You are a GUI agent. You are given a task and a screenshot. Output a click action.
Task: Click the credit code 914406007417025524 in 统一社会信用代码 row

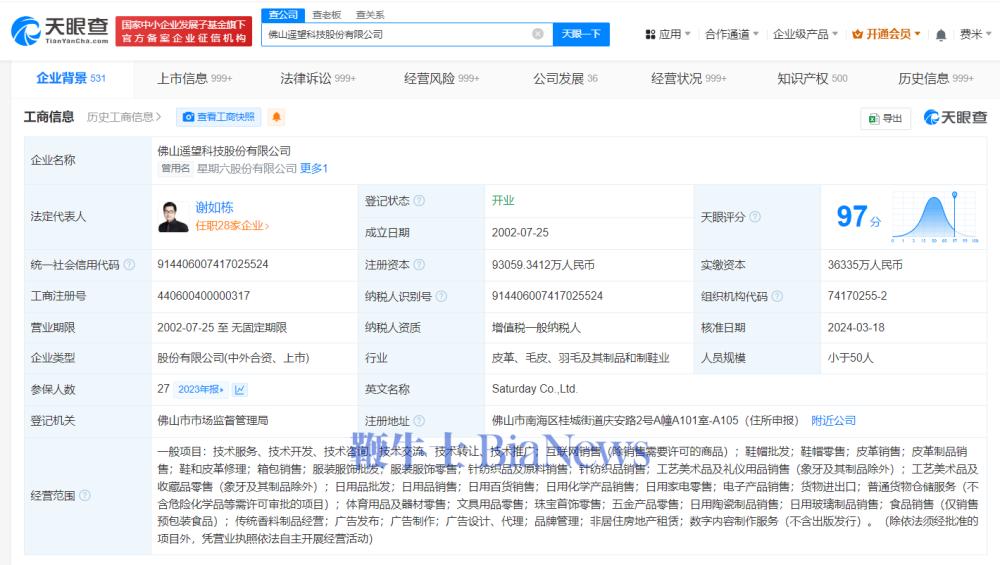[x=213, y=265]
